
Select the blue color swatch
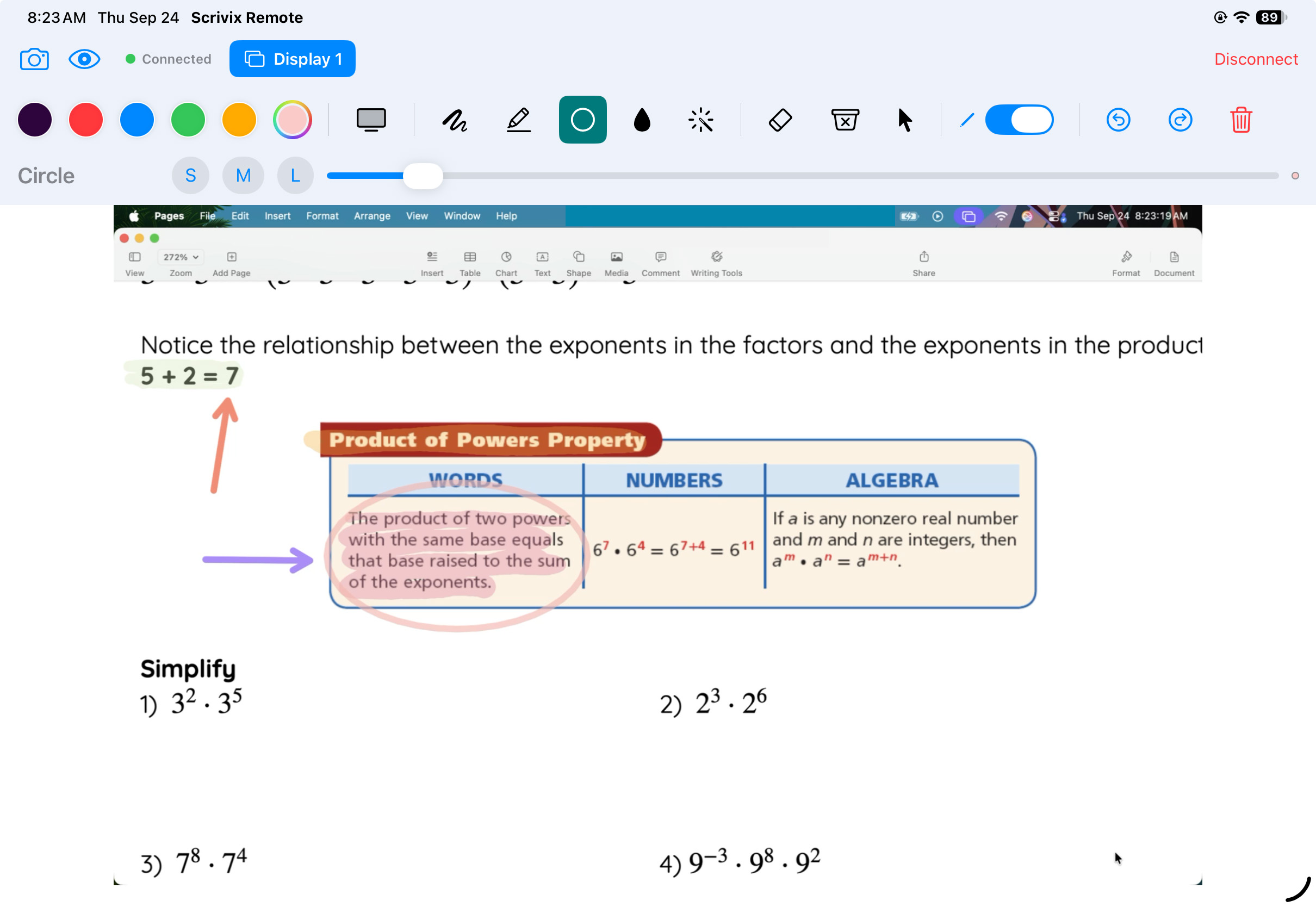[x=137, y=120]
